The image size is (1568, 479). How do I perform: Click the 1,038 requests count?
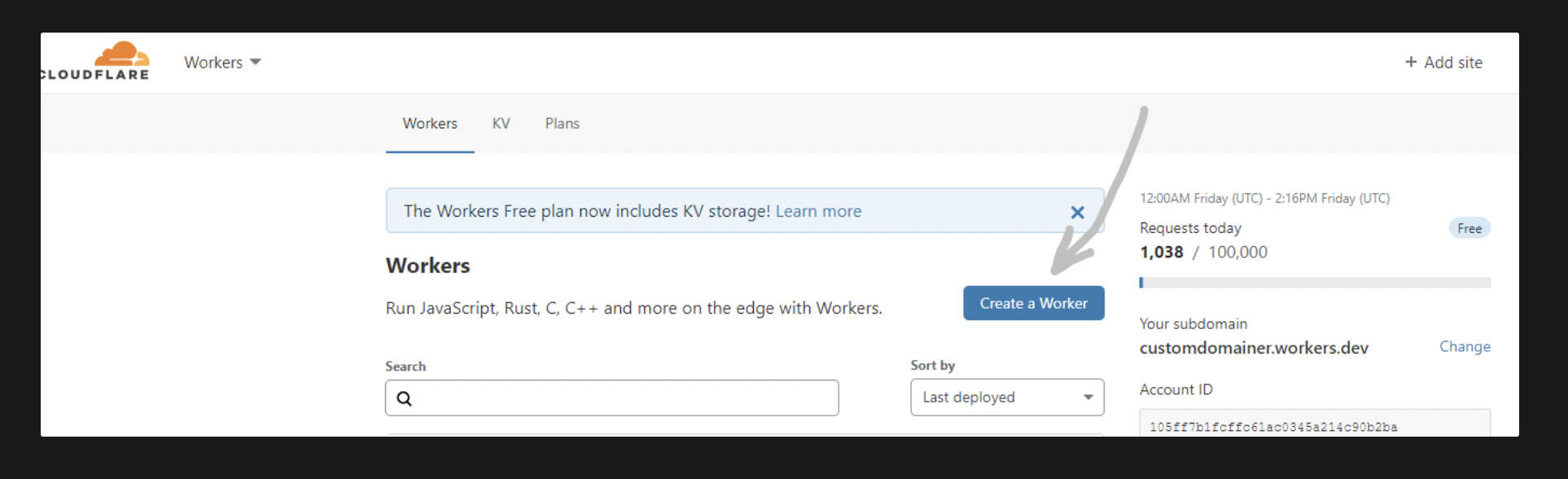[1161, 253]
